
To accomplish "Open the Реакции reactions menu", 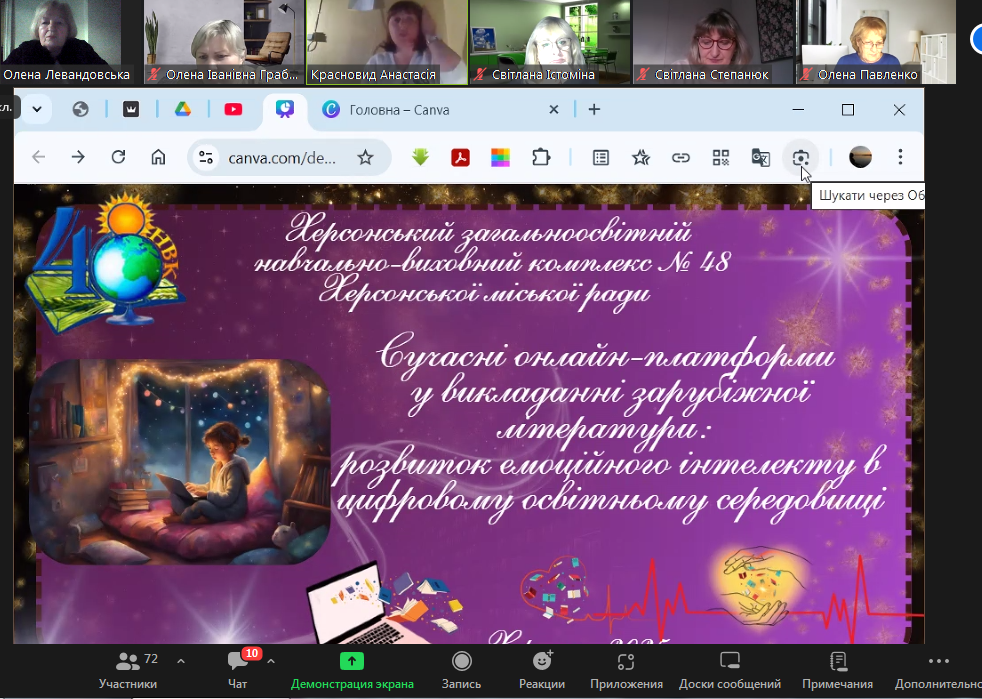I will (x=541, y=669).
